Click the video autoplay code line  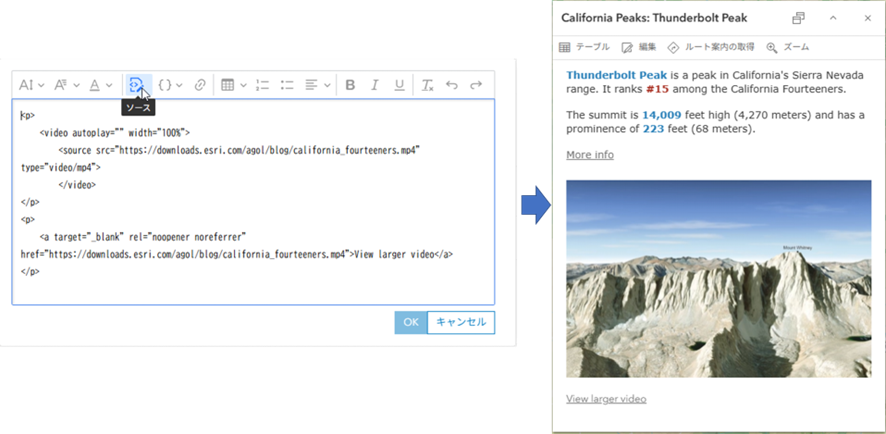click(x=115, y=133)
